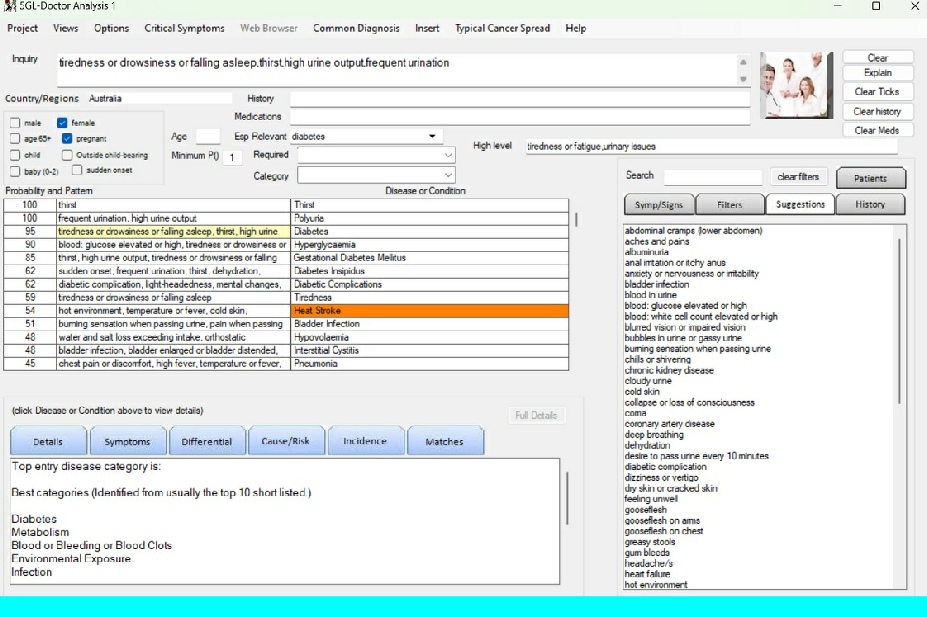927x617 pixels.
Task: Click the Clear Ticks button
Action: point(877,92)
